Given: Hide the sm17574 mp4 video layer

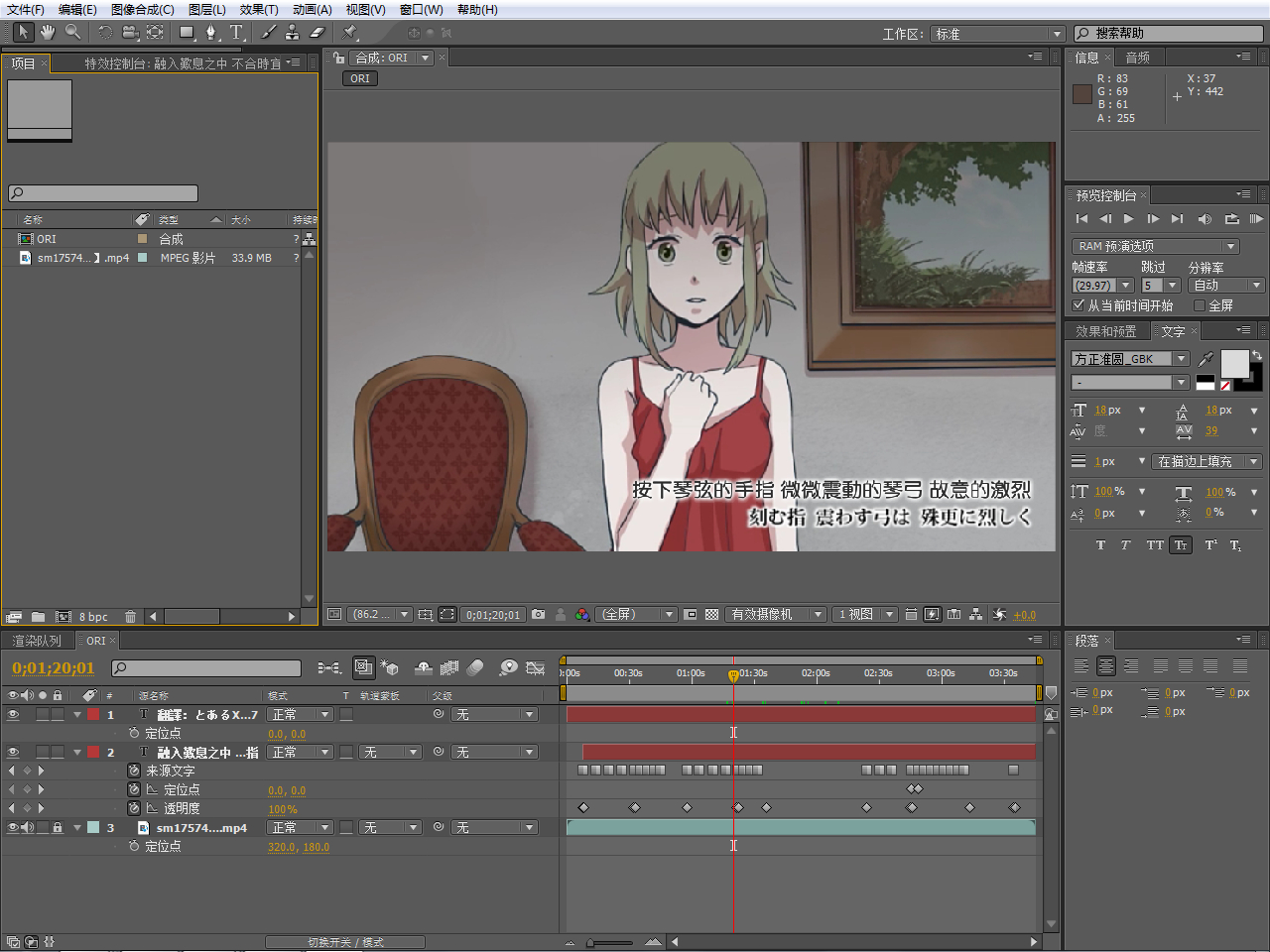Looking at the screenshot, I should (13, 827).
